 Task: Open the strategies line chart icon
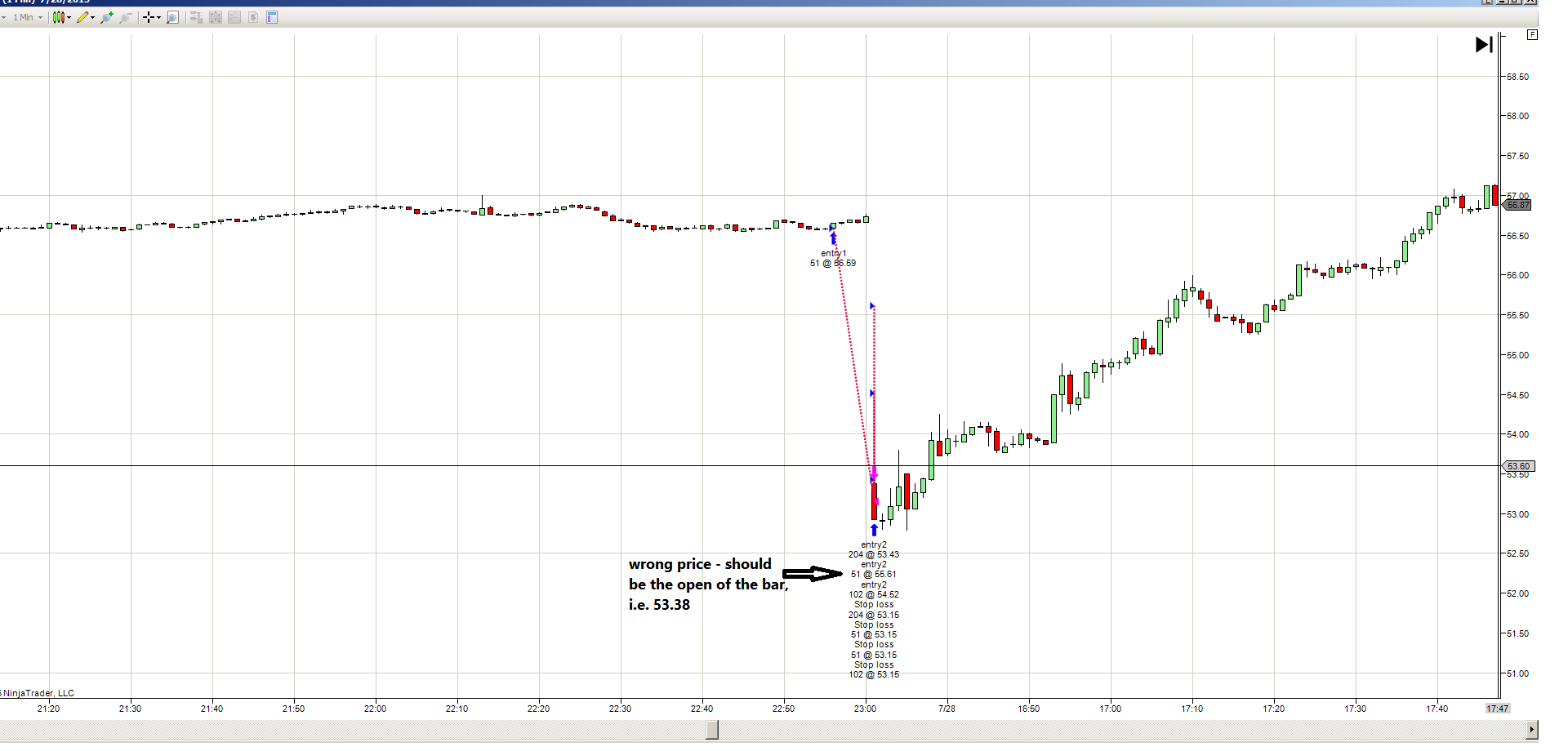[x=234, y=17]
